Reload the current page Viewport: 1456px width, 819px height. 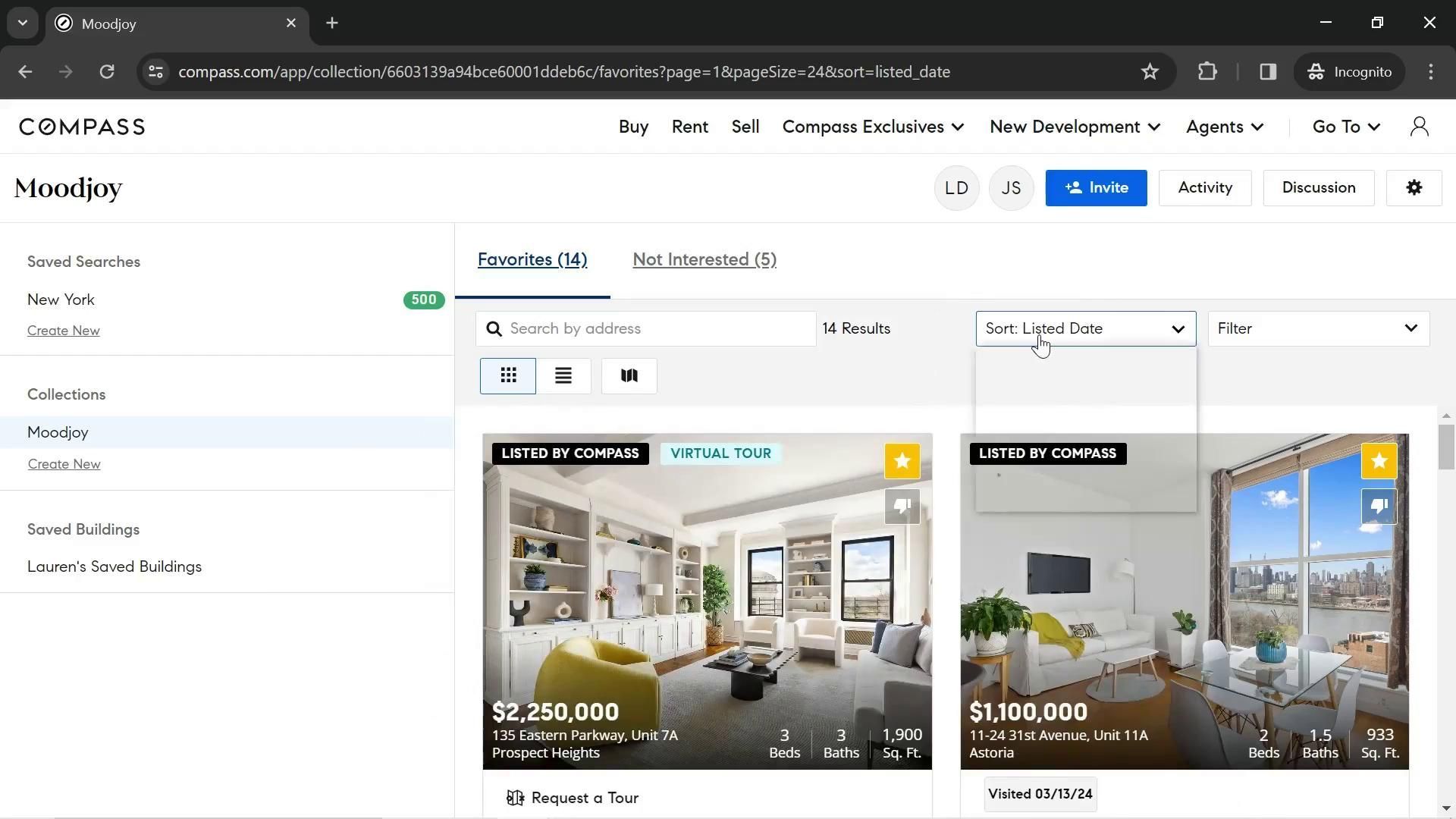tap(107, 71)
